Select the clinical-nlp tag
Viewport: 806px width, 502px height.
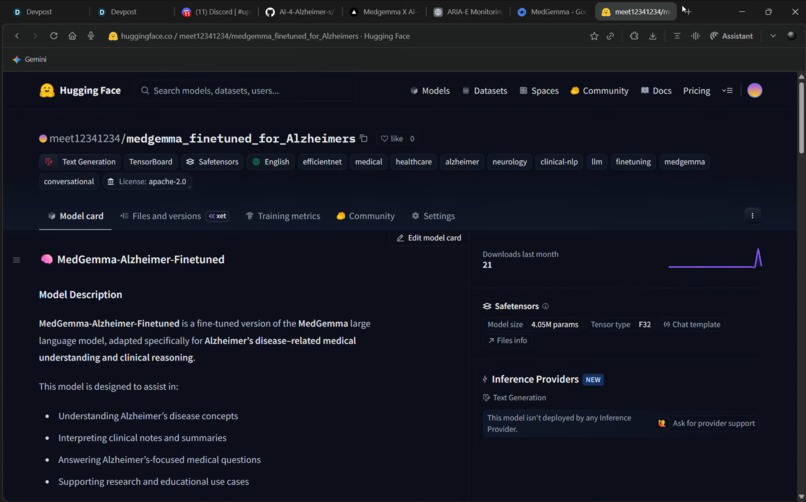point(559,161)
